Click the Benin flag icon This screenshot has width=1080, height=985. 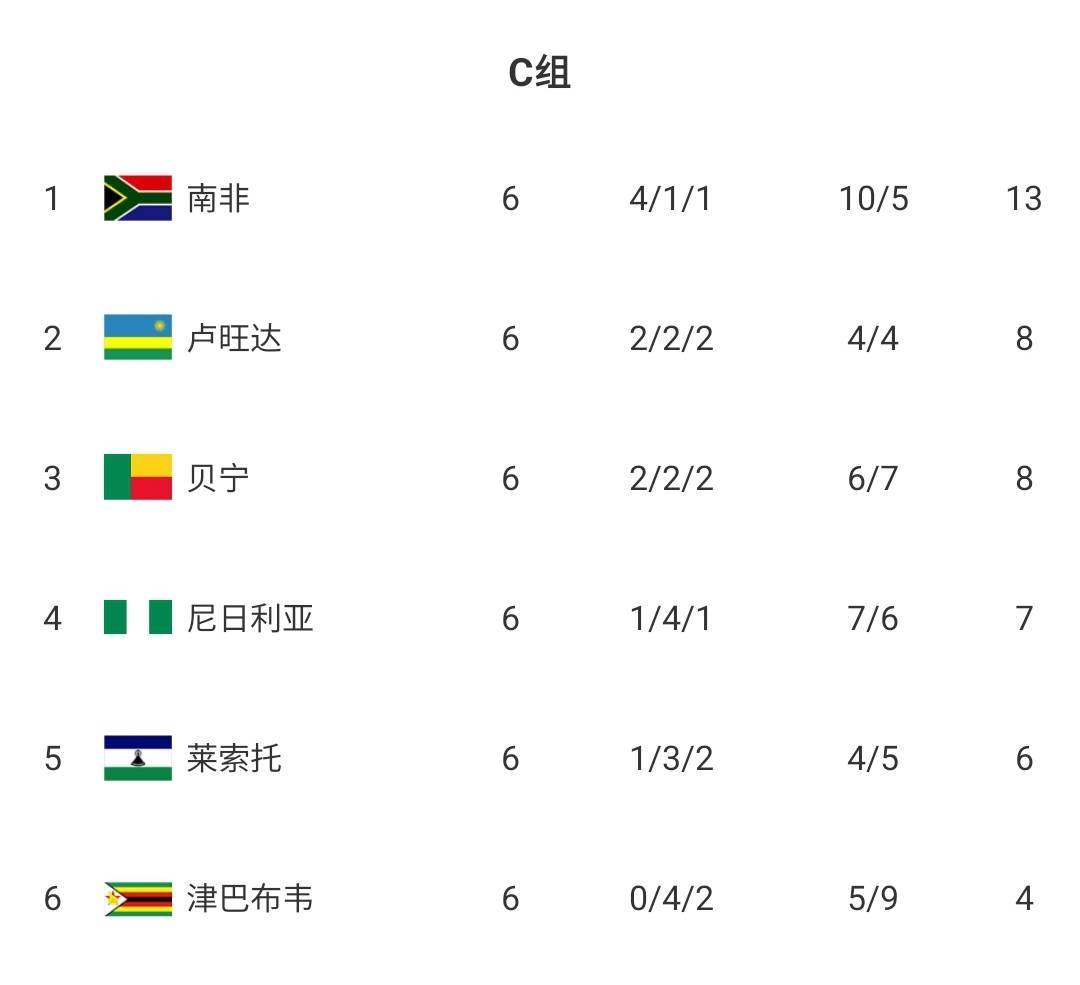point(138,478)
